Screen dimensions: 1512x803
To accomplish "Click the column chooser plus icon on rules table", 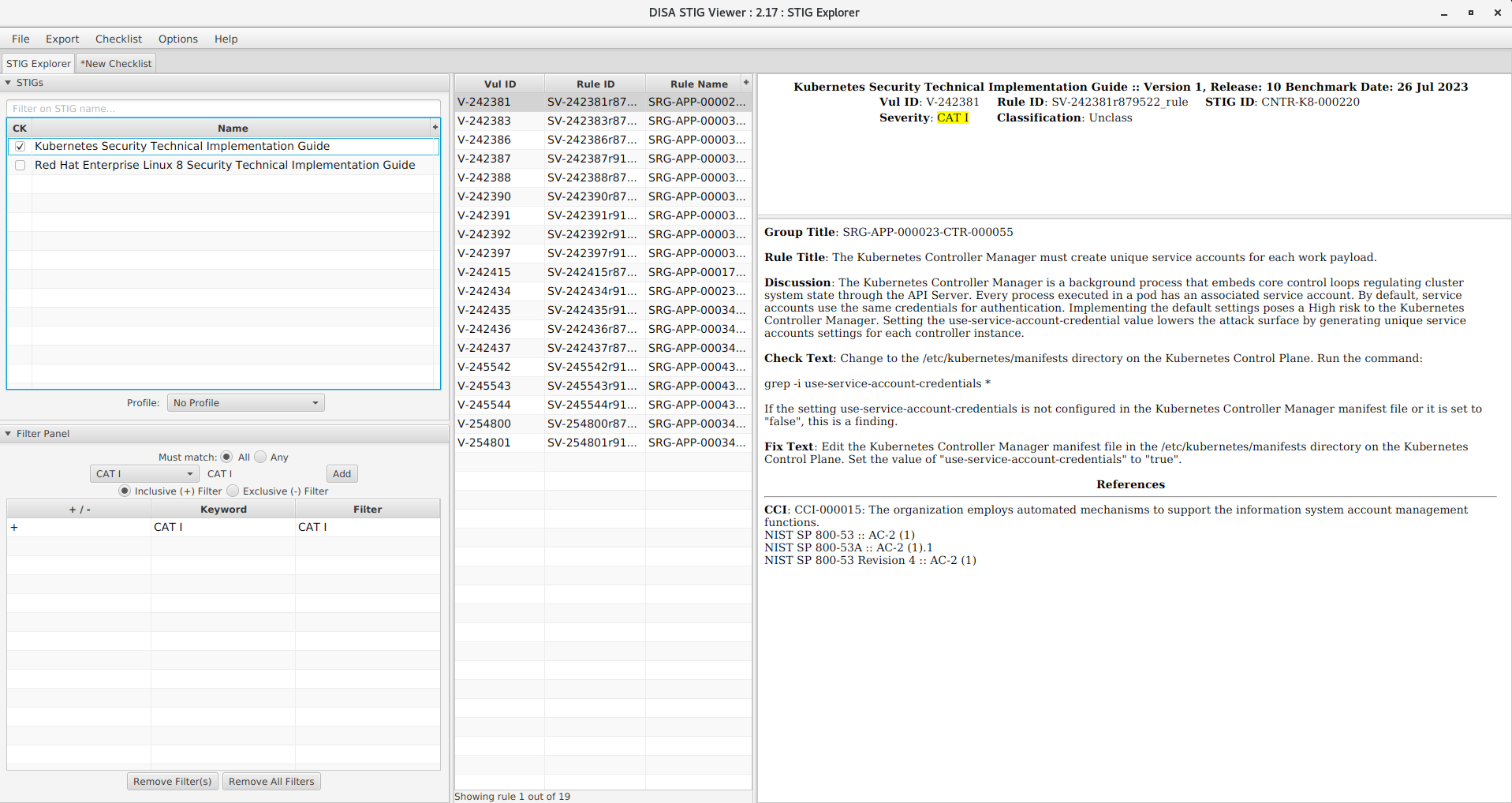I will [745, 83].
